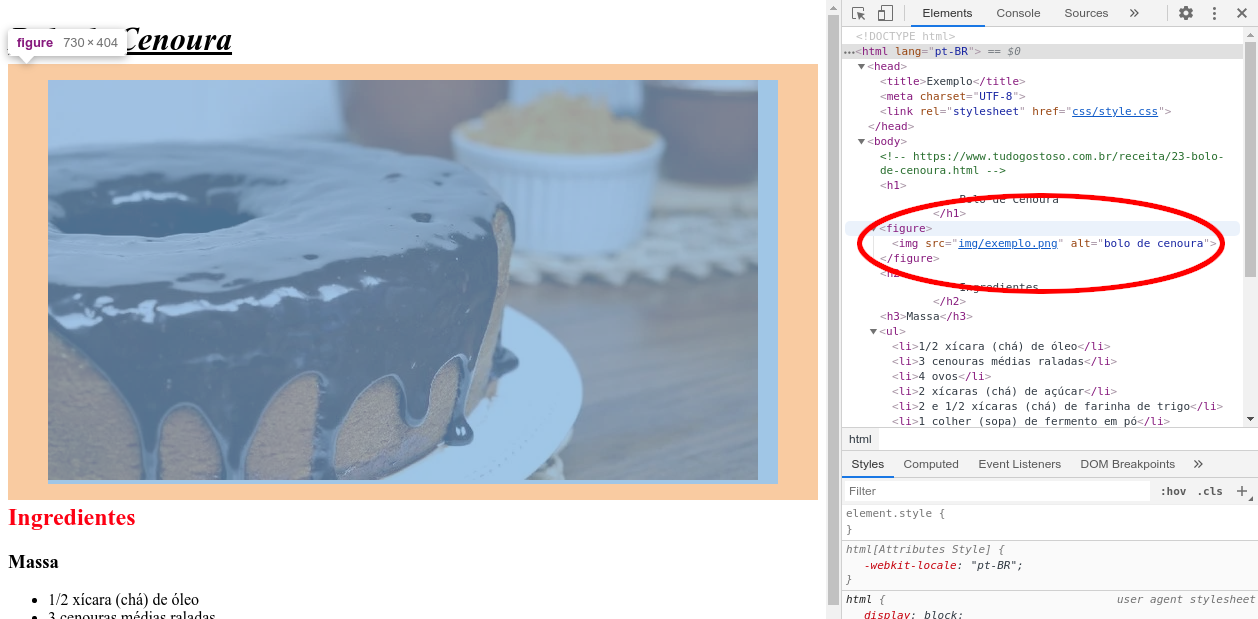Open DevTools settings gear

pyautogui.click(x=1185, y=13)
